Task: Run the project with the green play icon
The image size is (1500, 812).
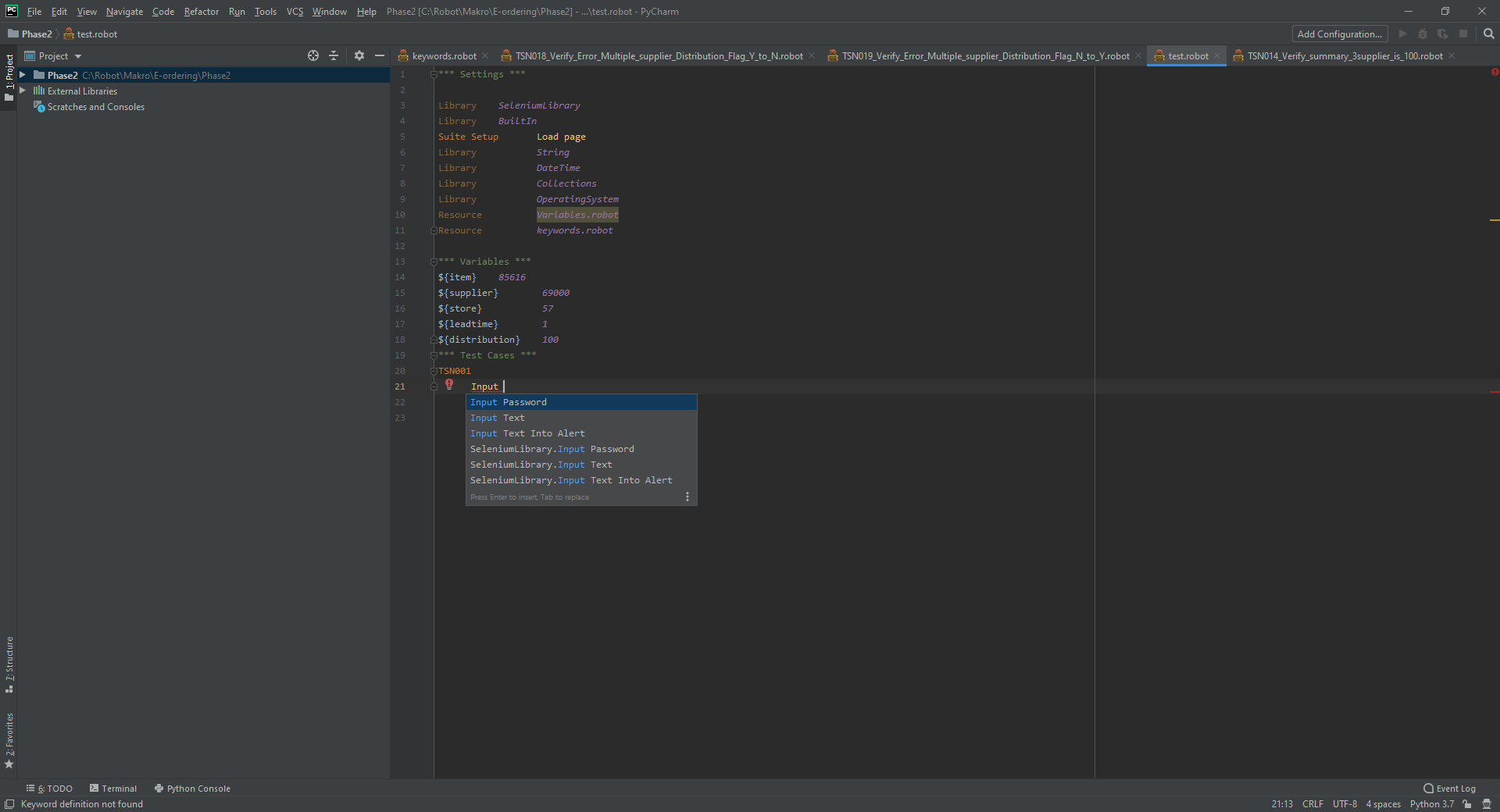Action: pyautogui.click(x=1402, y=34)
